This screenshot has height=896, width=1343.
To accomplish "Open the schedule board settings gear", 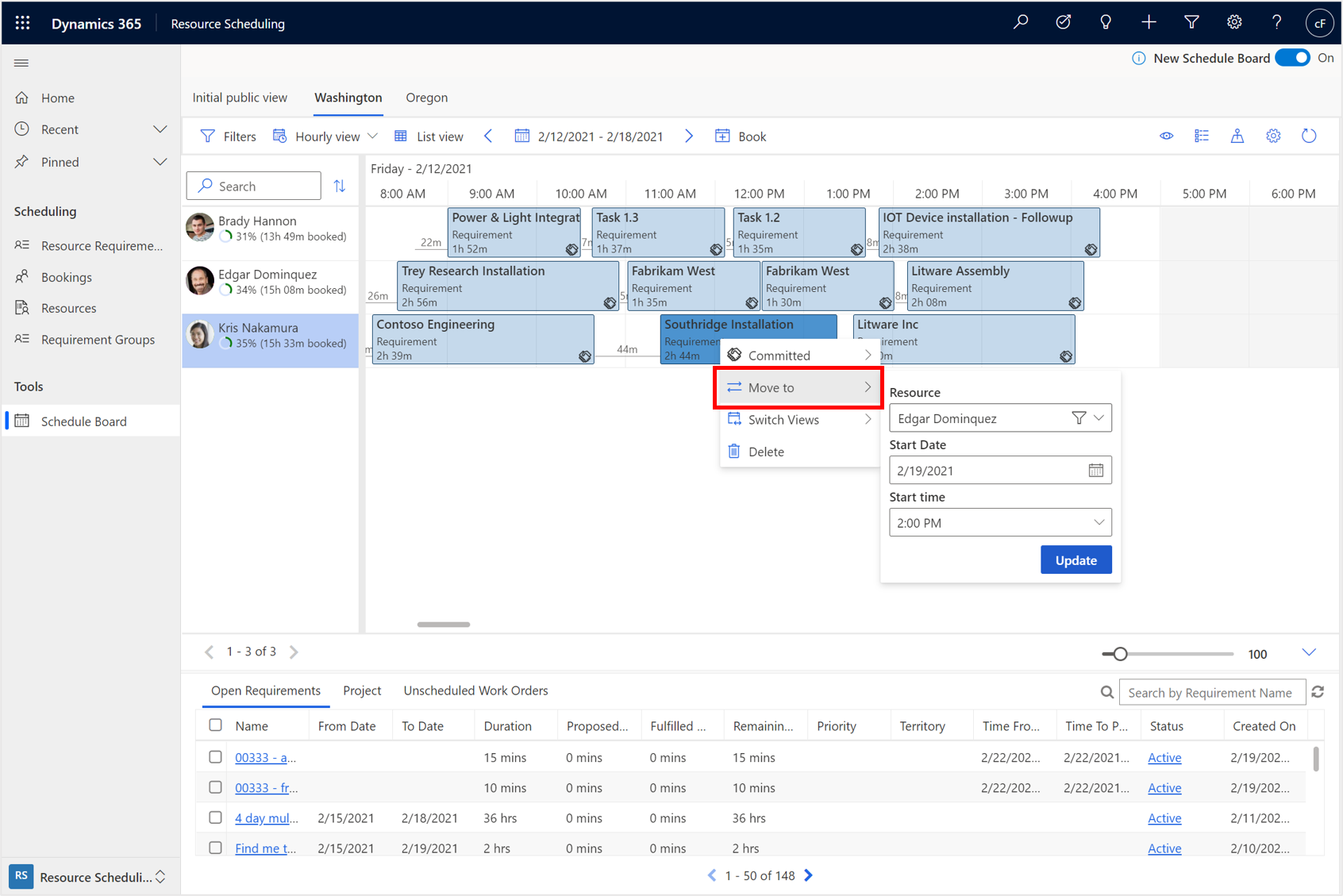I will coord(1273,136).
